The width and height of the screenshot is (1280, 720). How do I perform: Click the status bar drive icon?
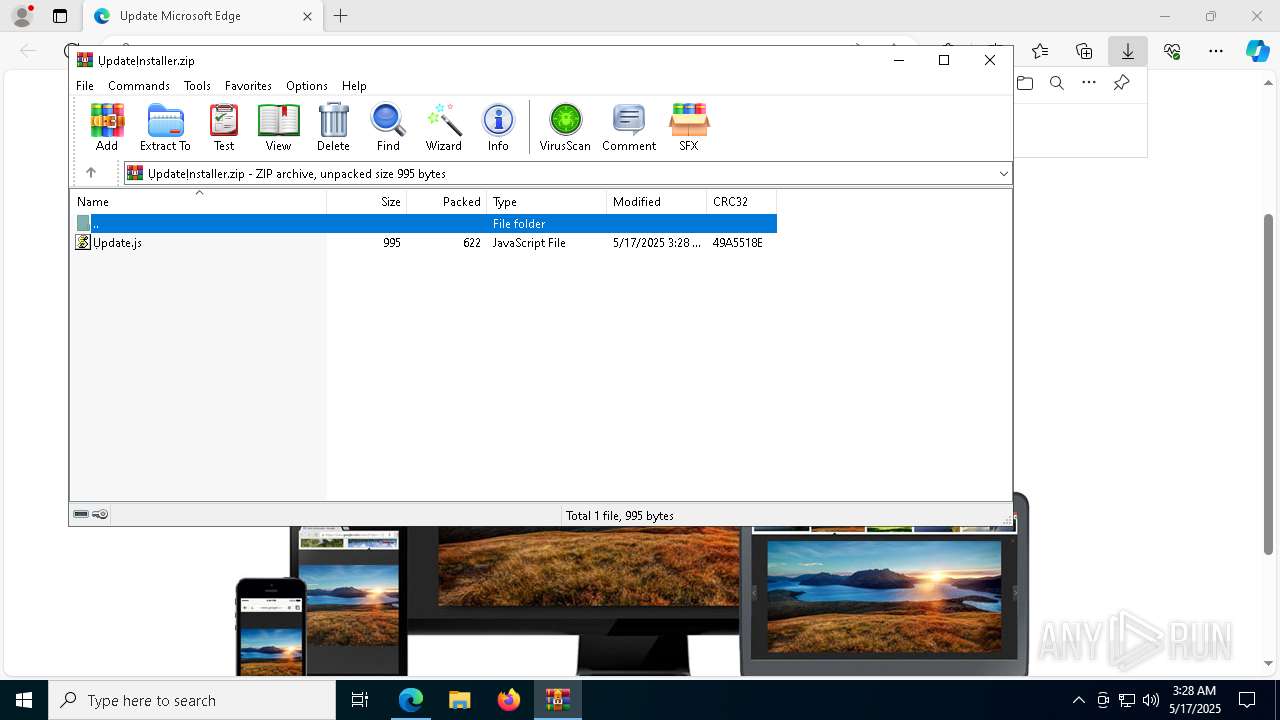coord(81,515)
